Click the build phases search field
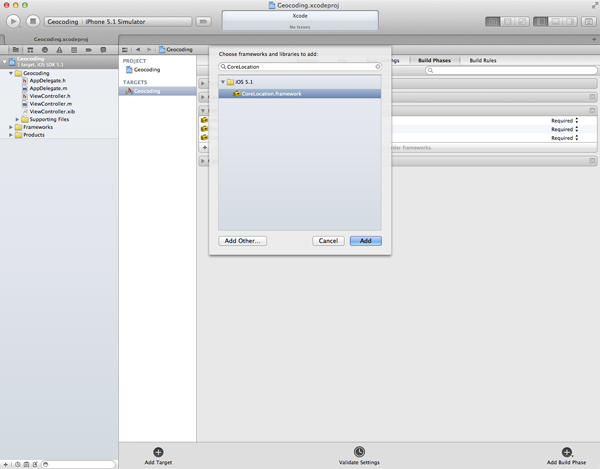The width and height of the screenshot is (600, 469). 511,70
